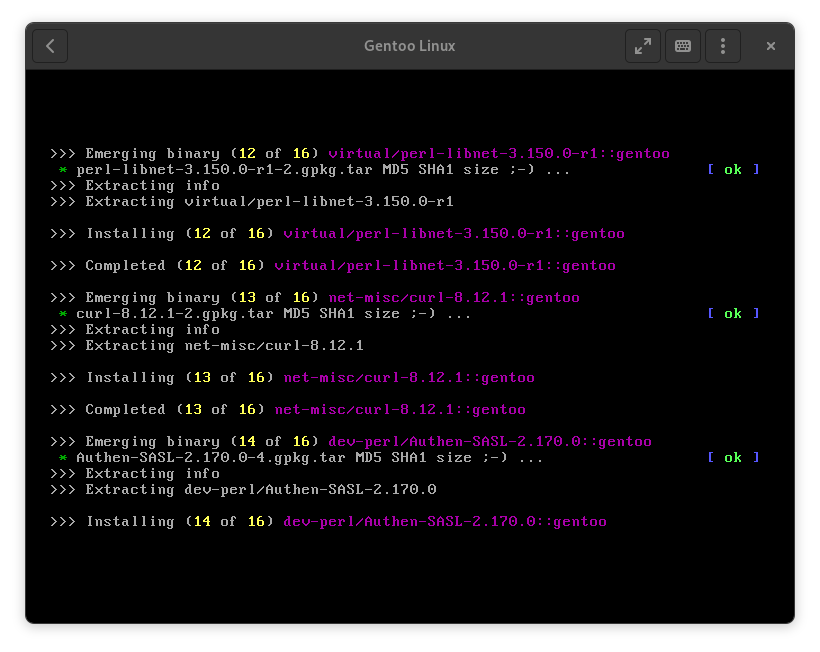Click Authen-SASL-2.170.0-4.gpkg.tar checksum line

click(301, 458)
